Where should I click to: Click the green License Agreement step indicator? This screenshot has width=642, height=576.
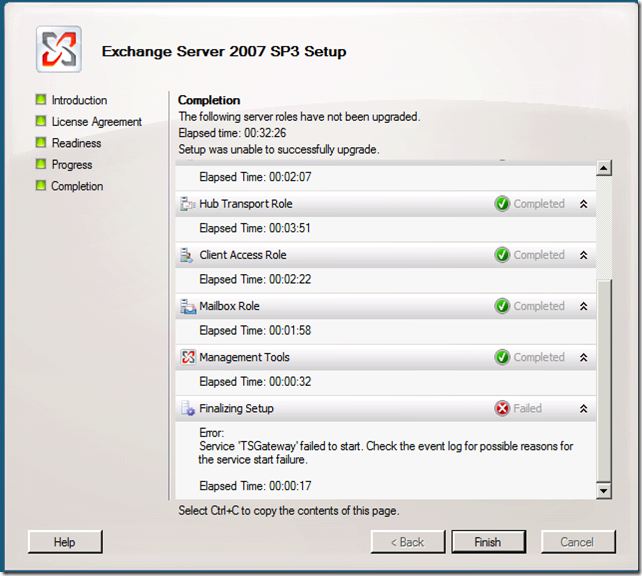41,121
